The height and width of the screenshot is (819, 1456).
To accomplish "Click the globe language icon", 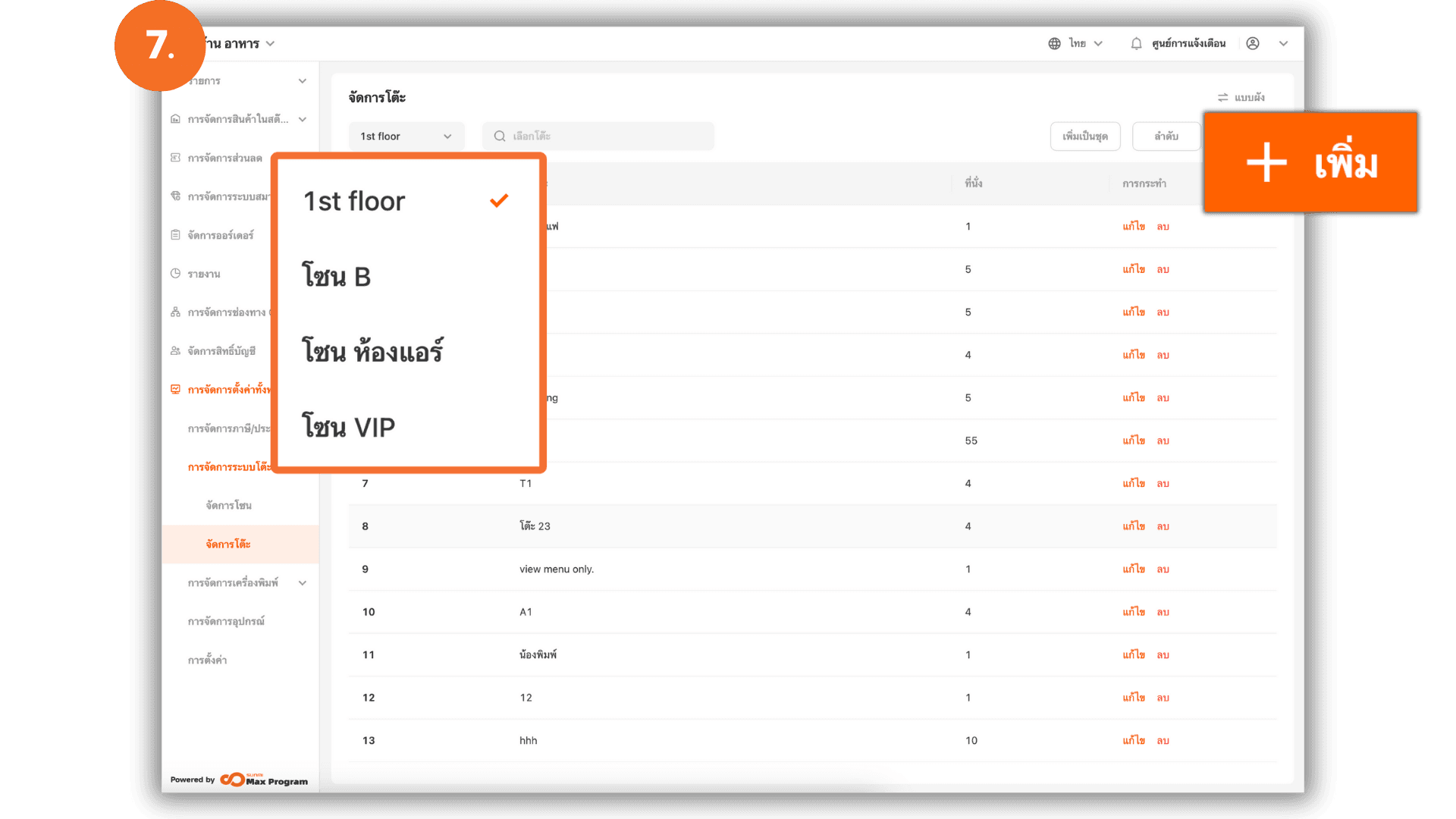I will (x=1054, y=44).
